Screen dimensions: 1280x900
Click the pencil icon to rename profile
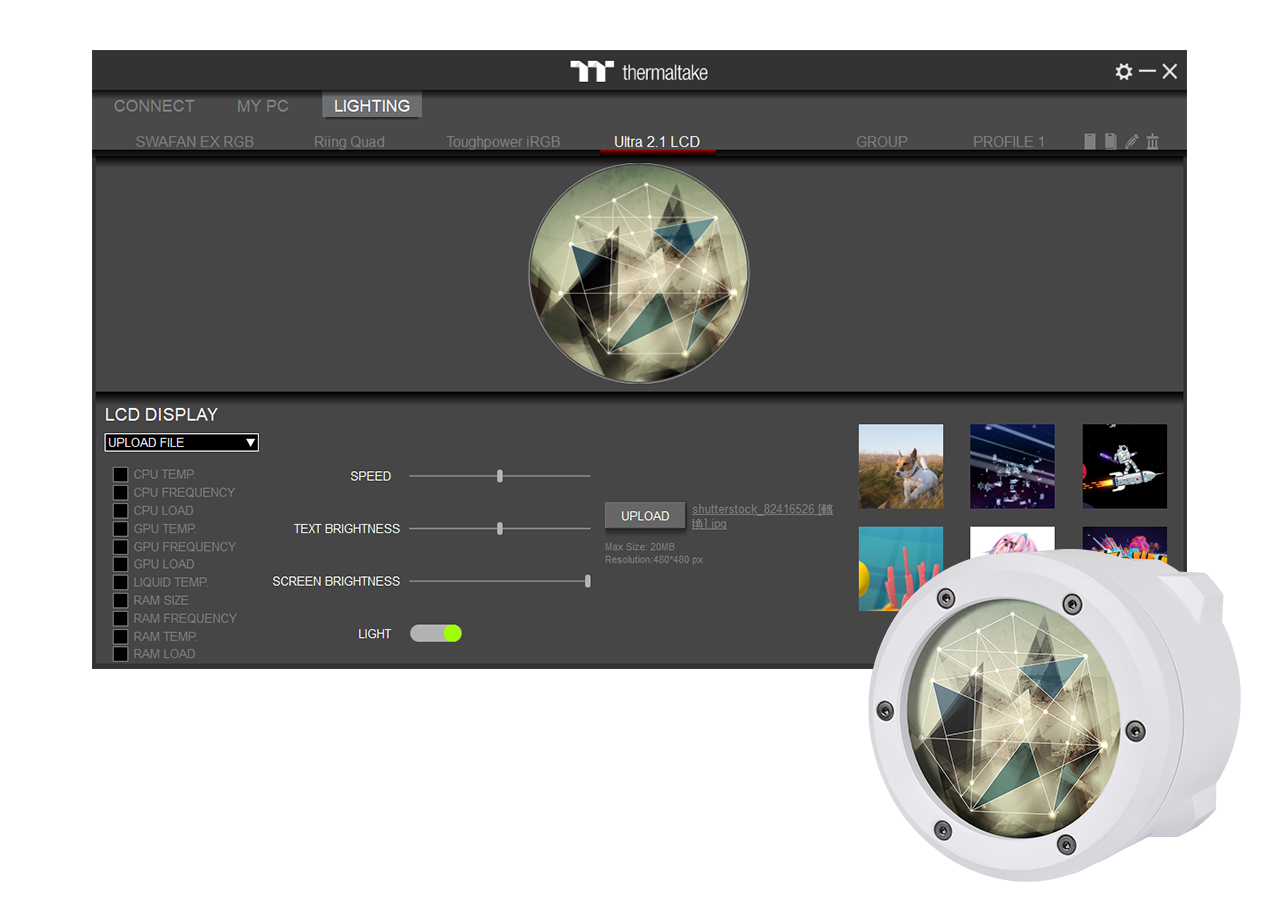pyautogui.click(x=1131, y=142)
